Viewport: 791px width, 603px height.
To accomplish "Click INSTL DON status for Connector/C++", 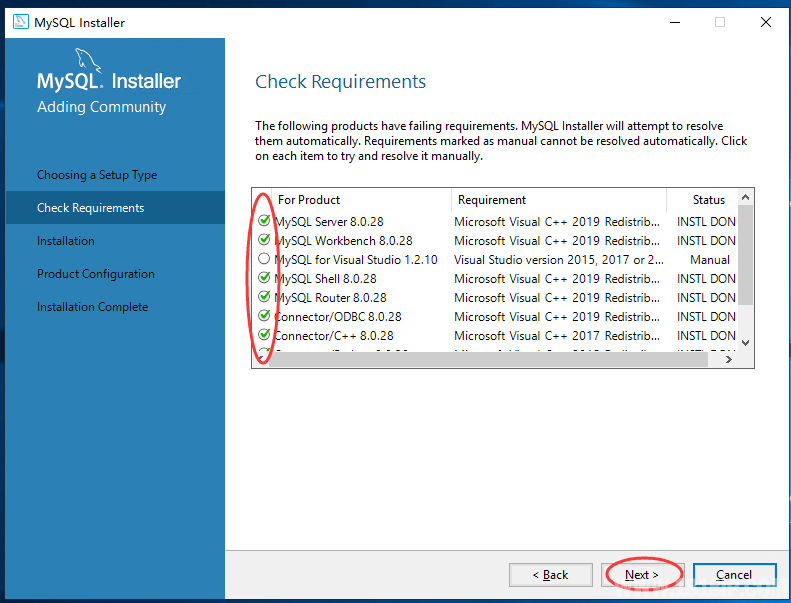I will pyautogui.click(x=706, y=336).
